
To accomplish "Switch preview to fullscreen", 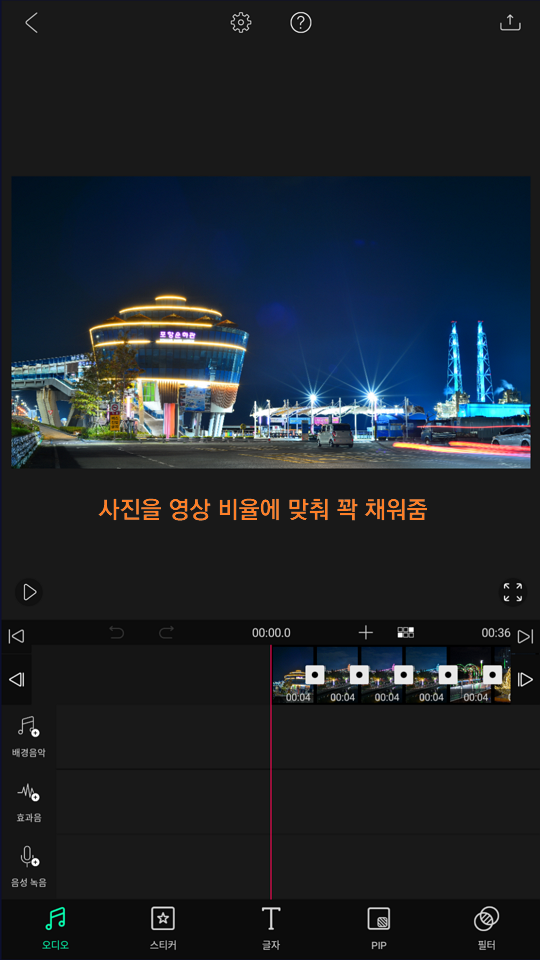I will point(513,592).
